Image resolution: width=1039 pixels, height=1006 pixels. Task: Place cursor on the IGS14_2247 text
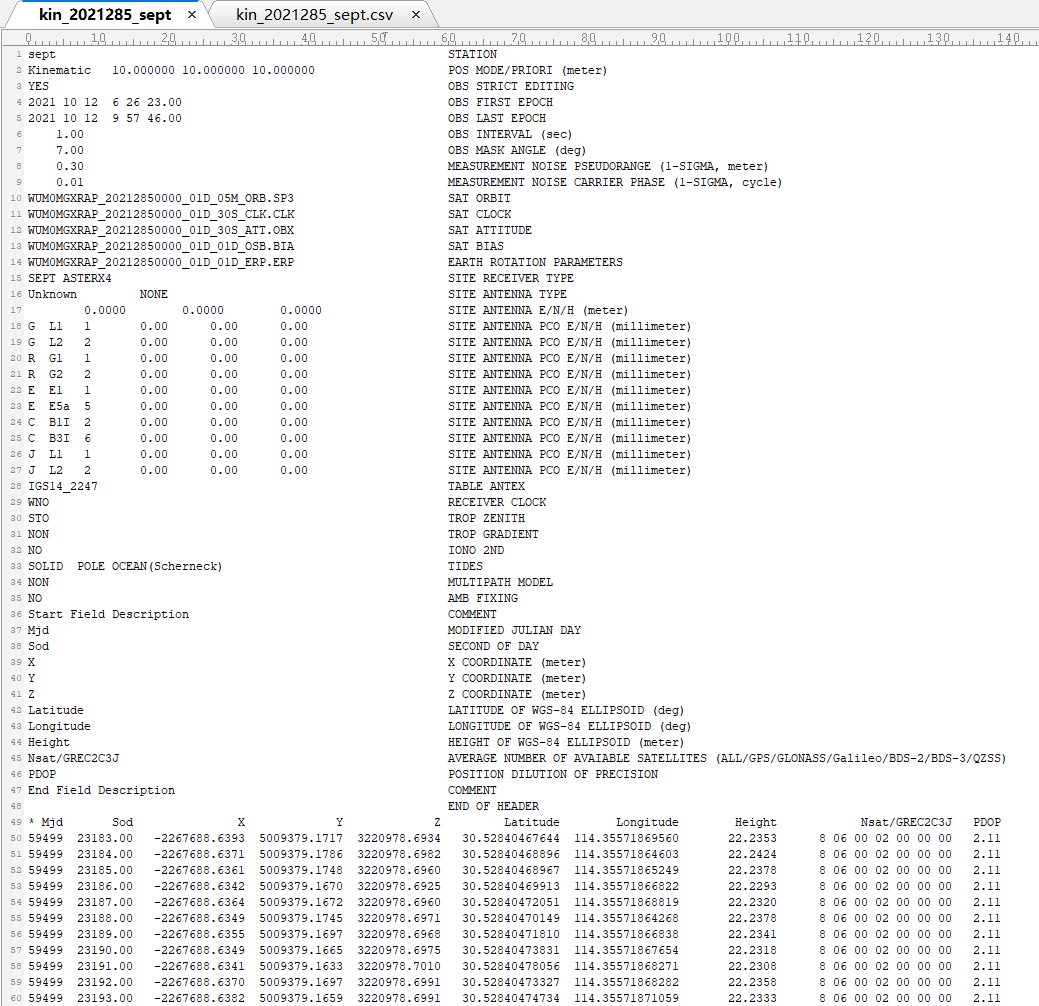point(63,486)
